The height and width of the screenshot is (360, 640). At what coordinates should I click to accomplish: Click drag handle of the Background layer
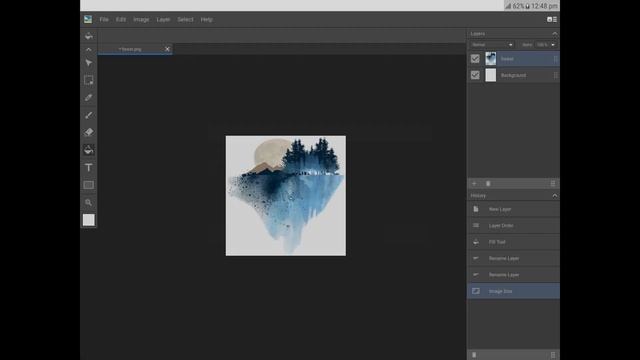click(556, 75)
